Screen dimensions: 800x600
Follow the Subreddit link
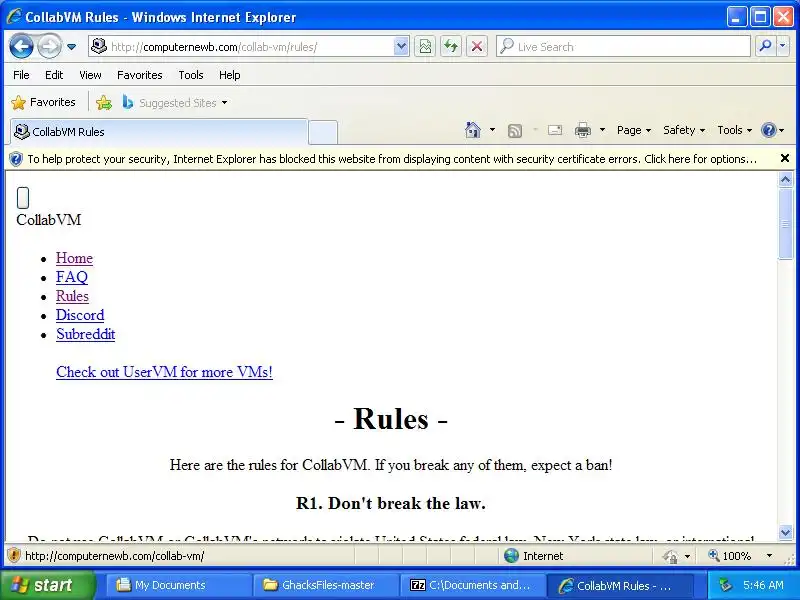click(86, 334)
